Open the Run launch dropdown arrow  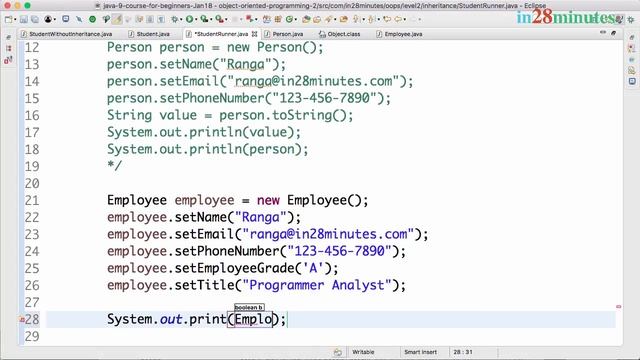196,19
